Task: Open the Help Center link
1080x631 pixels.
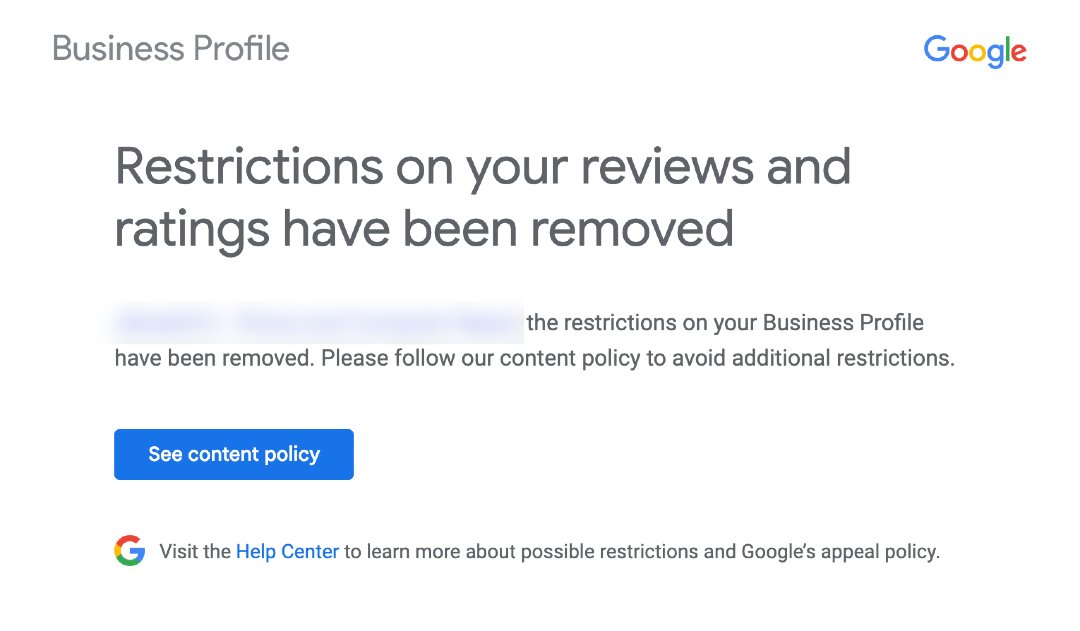Action: [287, 551]
